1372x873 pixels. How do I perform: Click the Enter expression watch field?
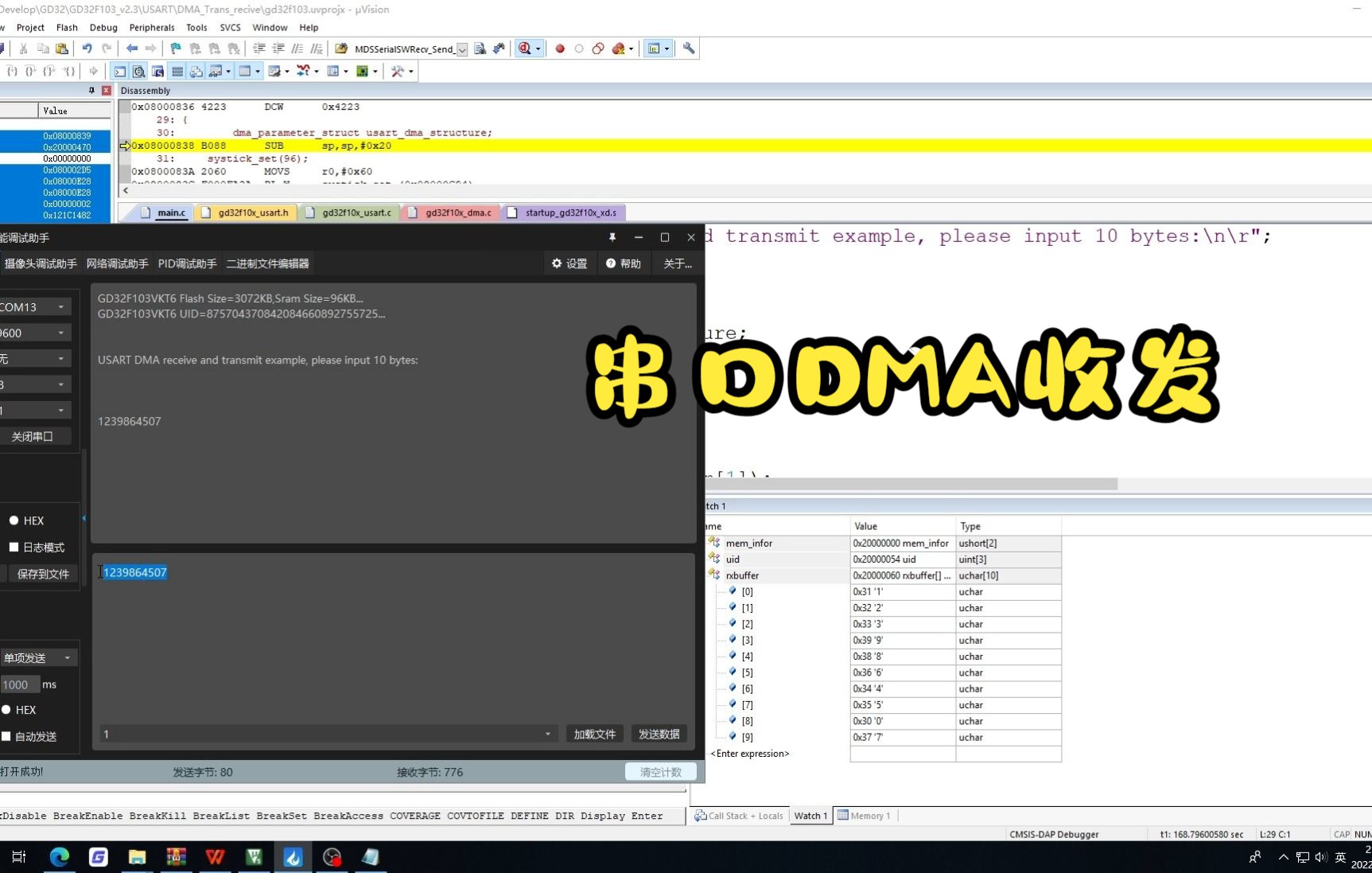pyautogui.click(x=750, y=754)
